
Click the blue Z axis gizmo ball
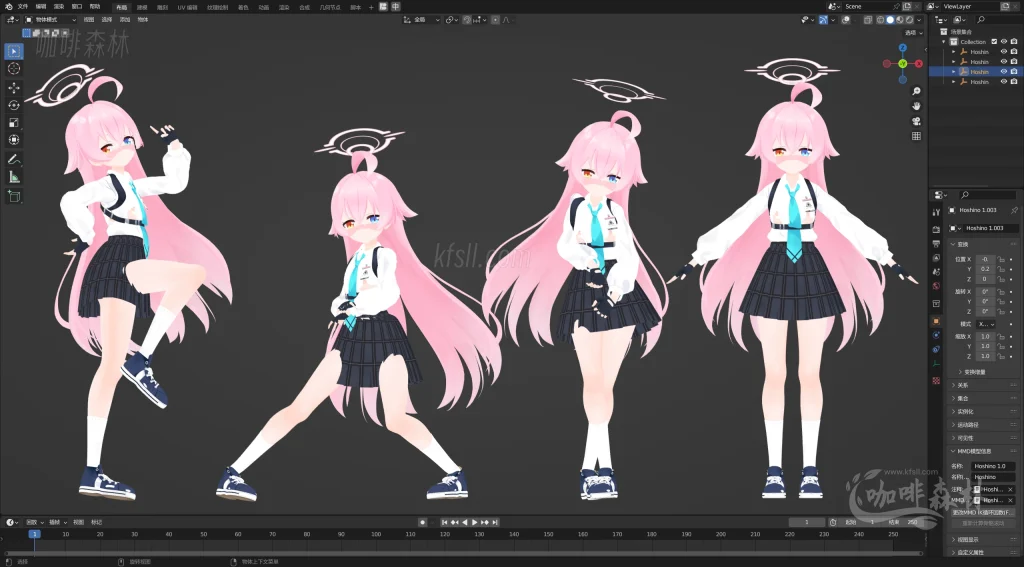[x=903, y=48]
